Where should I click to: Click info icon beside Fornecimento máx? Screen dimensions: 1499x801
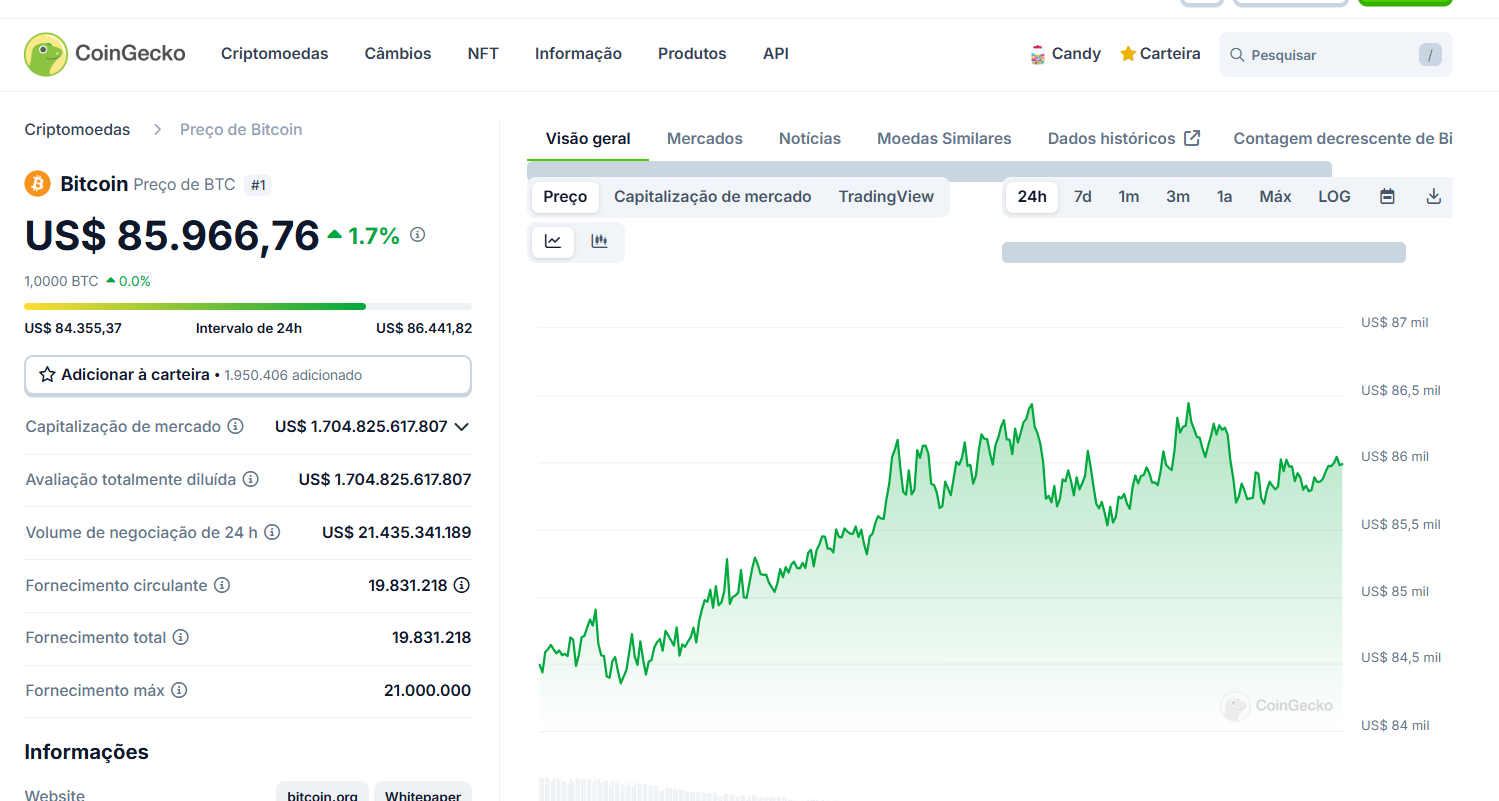pos(179,690)
